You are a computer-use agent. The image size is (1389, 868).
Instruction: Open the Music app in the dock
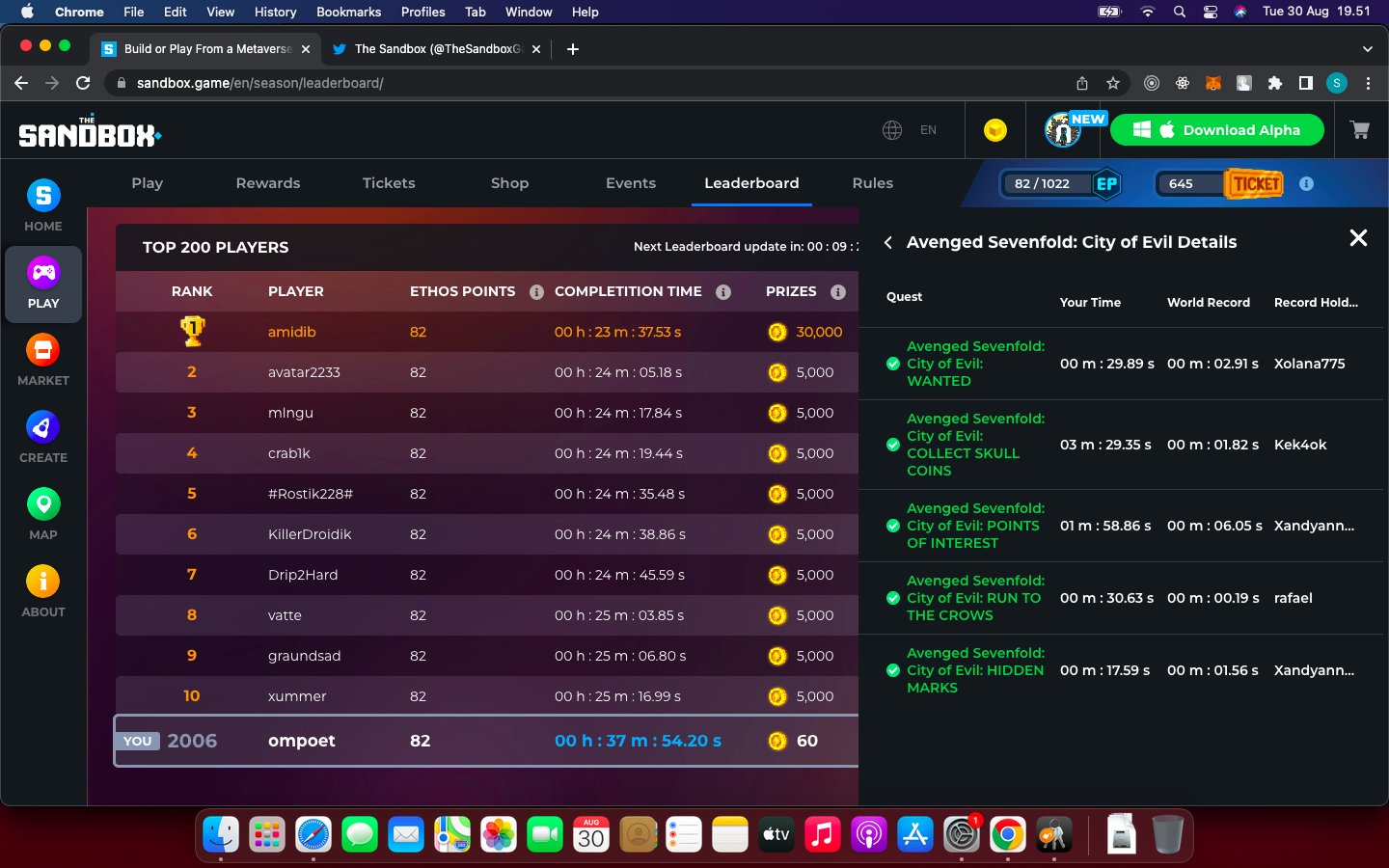click(823, 834)
